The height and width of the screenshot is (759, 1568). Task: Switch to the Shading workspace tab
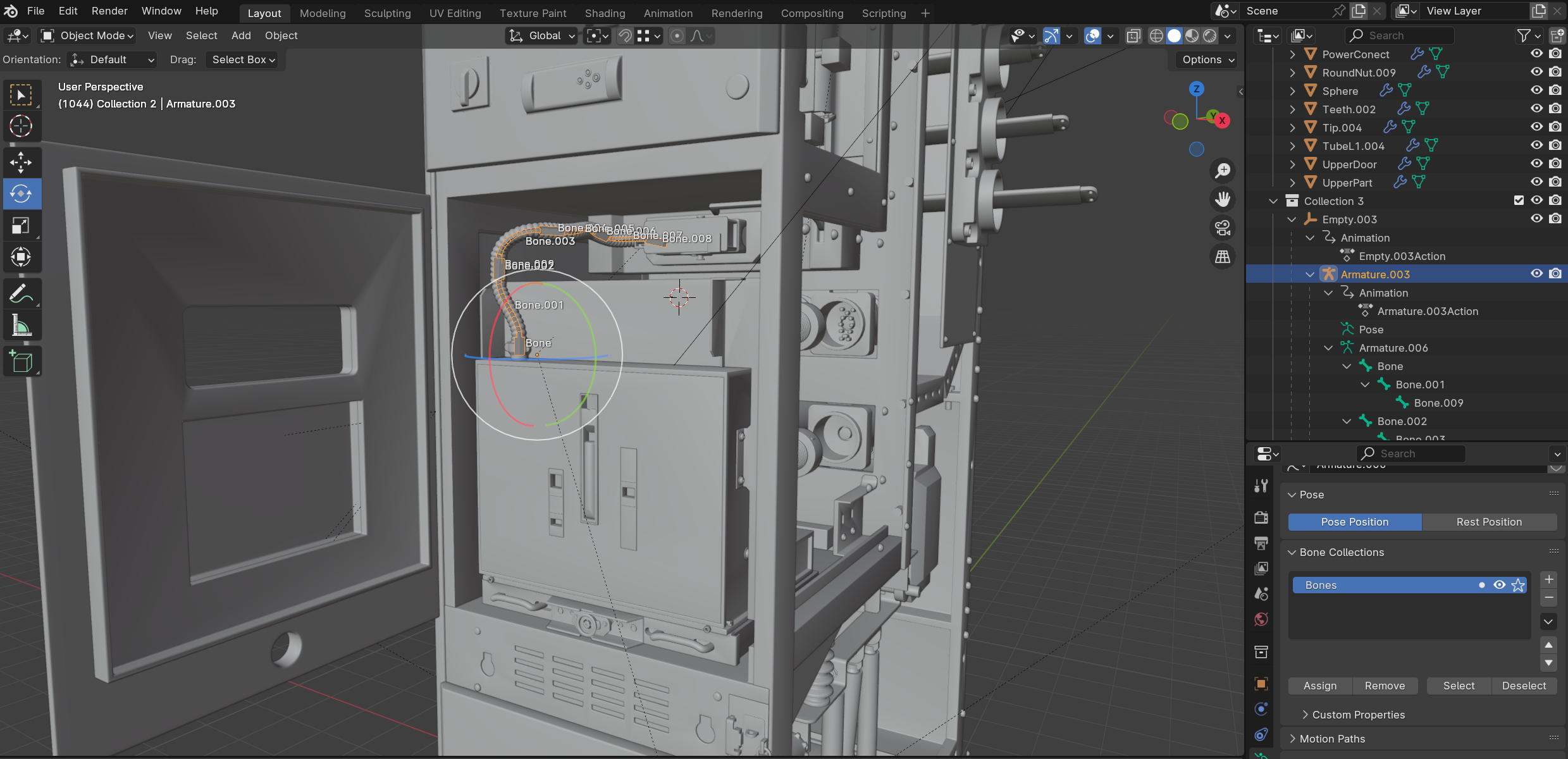point(605,13)
